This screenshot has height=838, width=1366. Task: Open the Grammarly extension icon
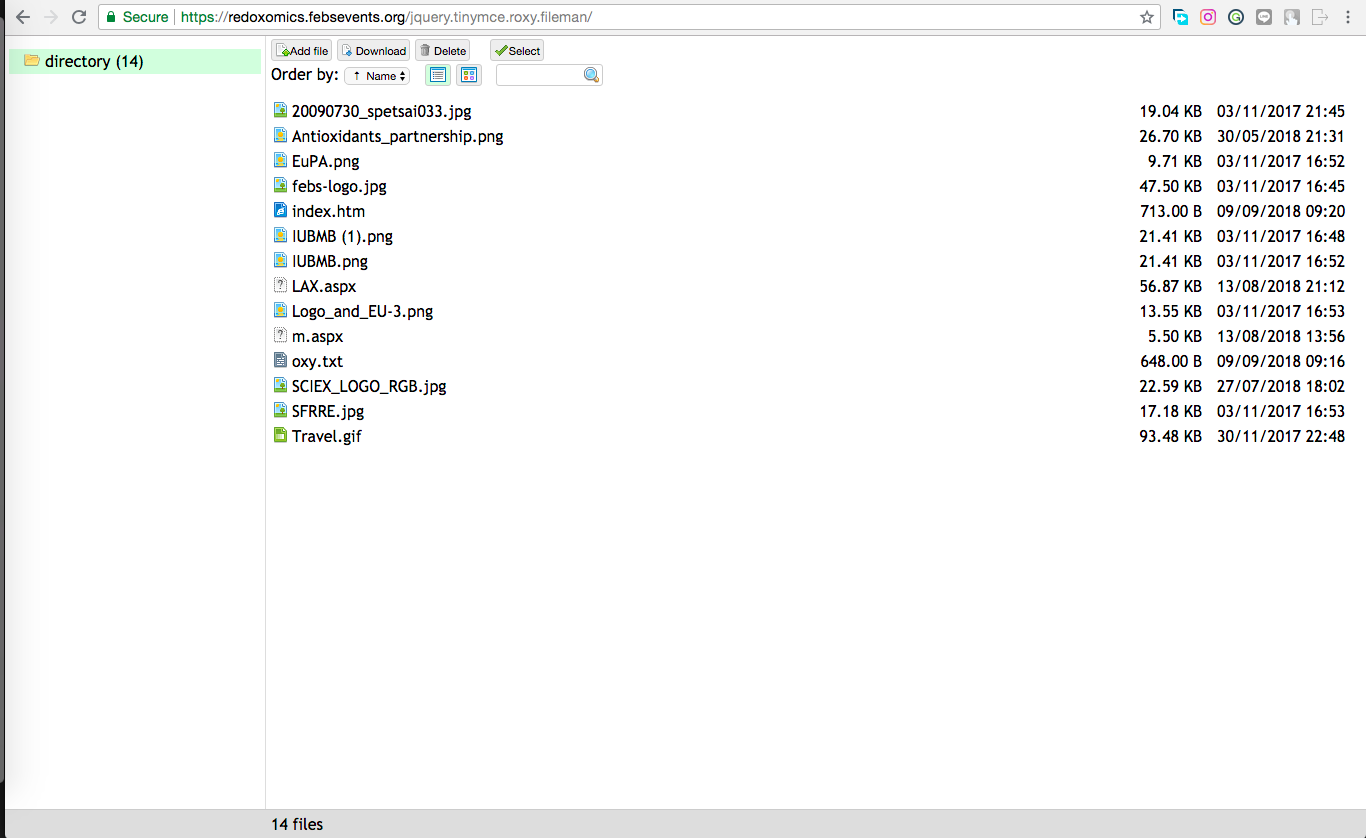pyautogui.click(x=1236, y=17)
